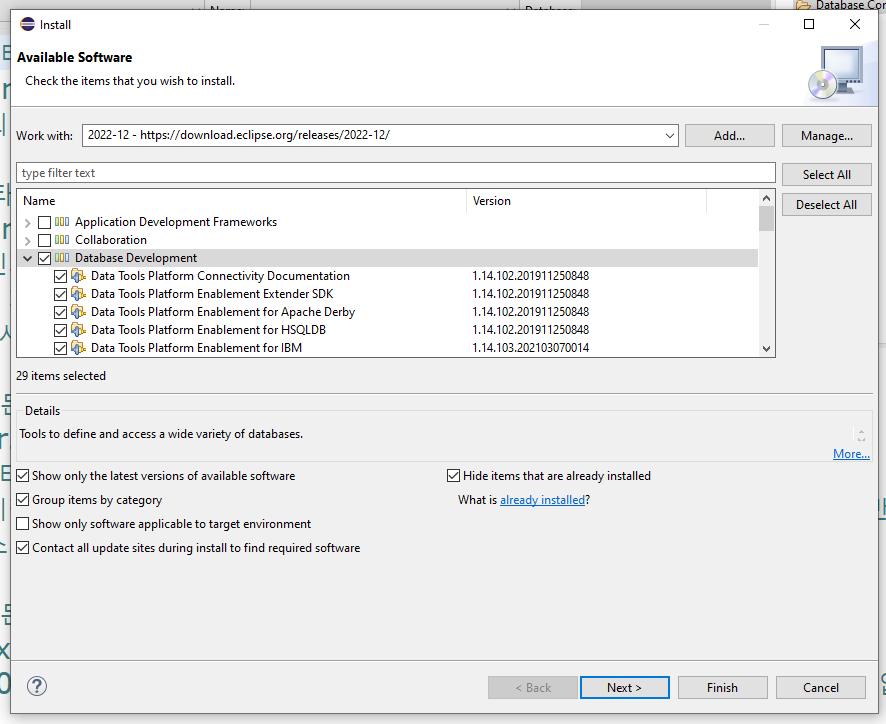Open the More... details link

(x=851, y=454)
